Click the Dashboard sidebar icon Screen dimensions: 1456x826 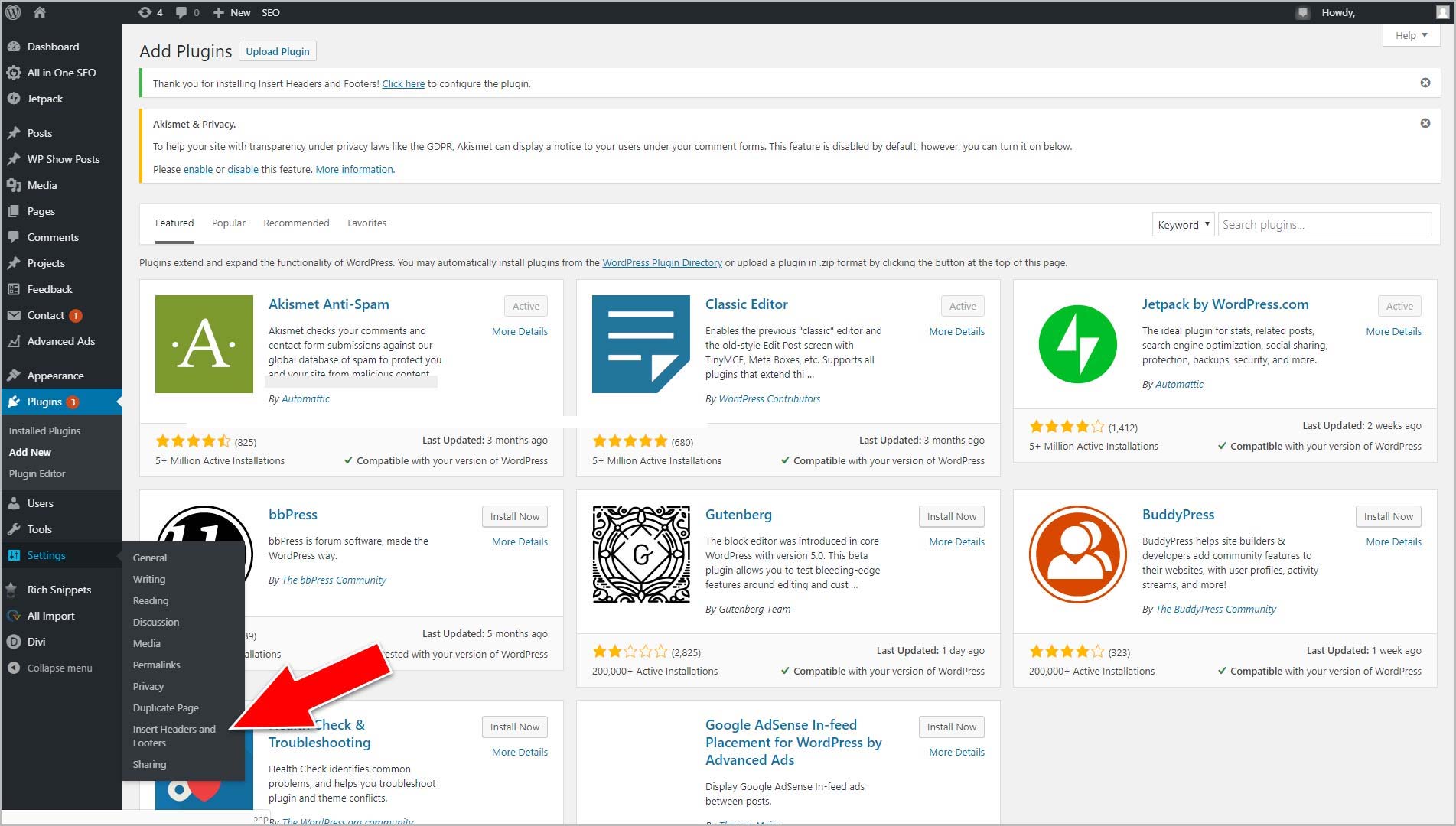coord(13,47)
